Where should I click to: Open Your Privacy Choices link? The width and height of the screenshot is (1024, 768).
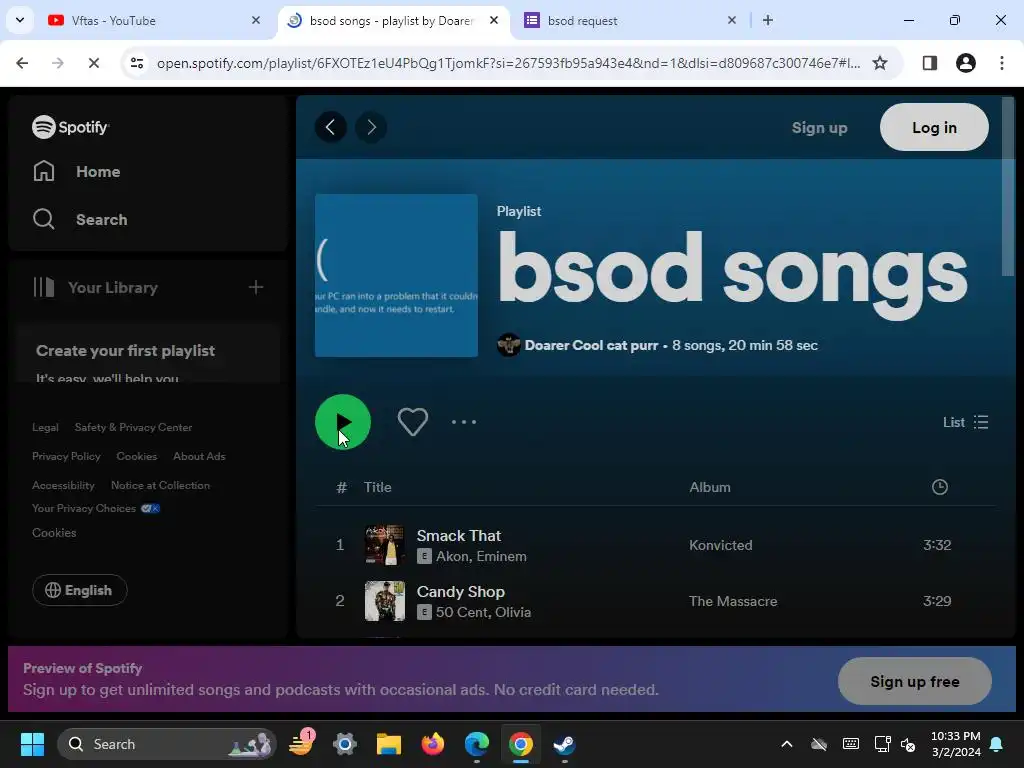[x=96, y=508]
